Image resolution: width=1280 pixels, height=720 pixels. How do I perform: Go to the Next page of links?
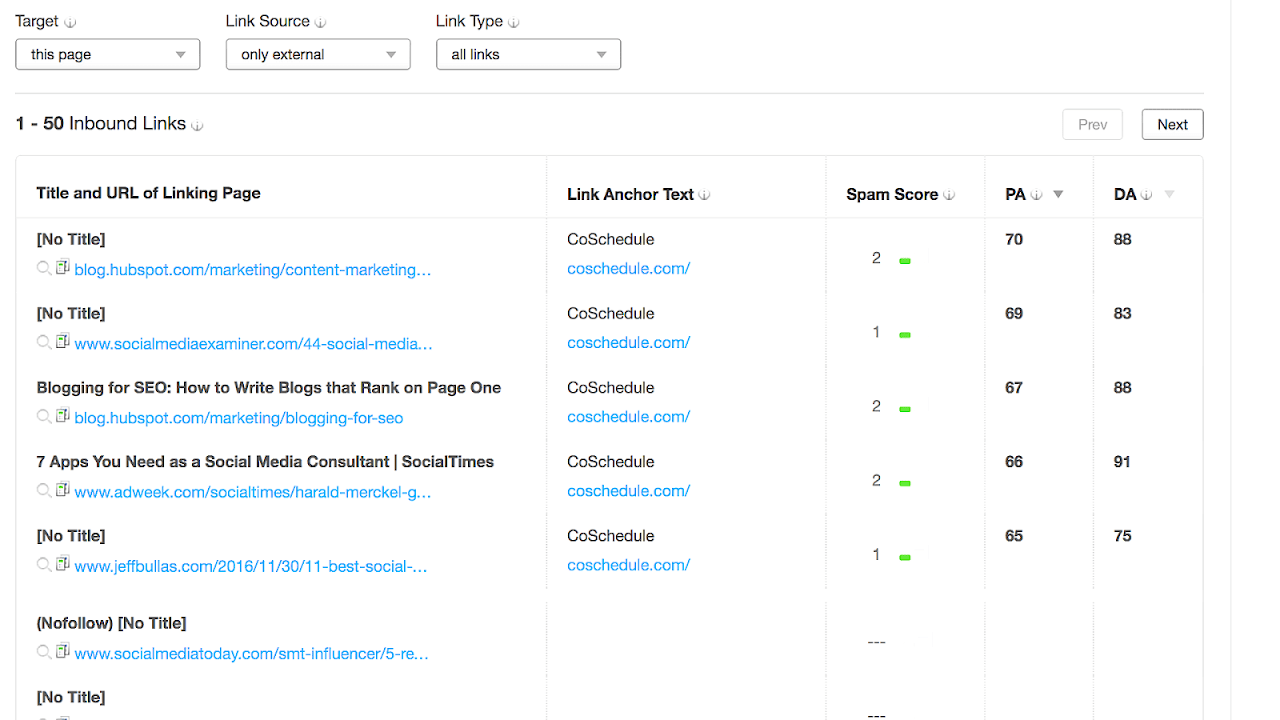(1172, 124)
